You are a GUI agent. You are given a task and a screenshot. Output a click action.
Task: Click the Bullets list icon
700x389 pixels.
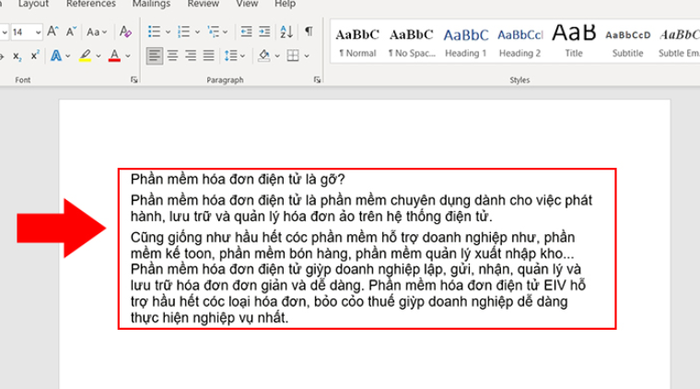[154, 32]
